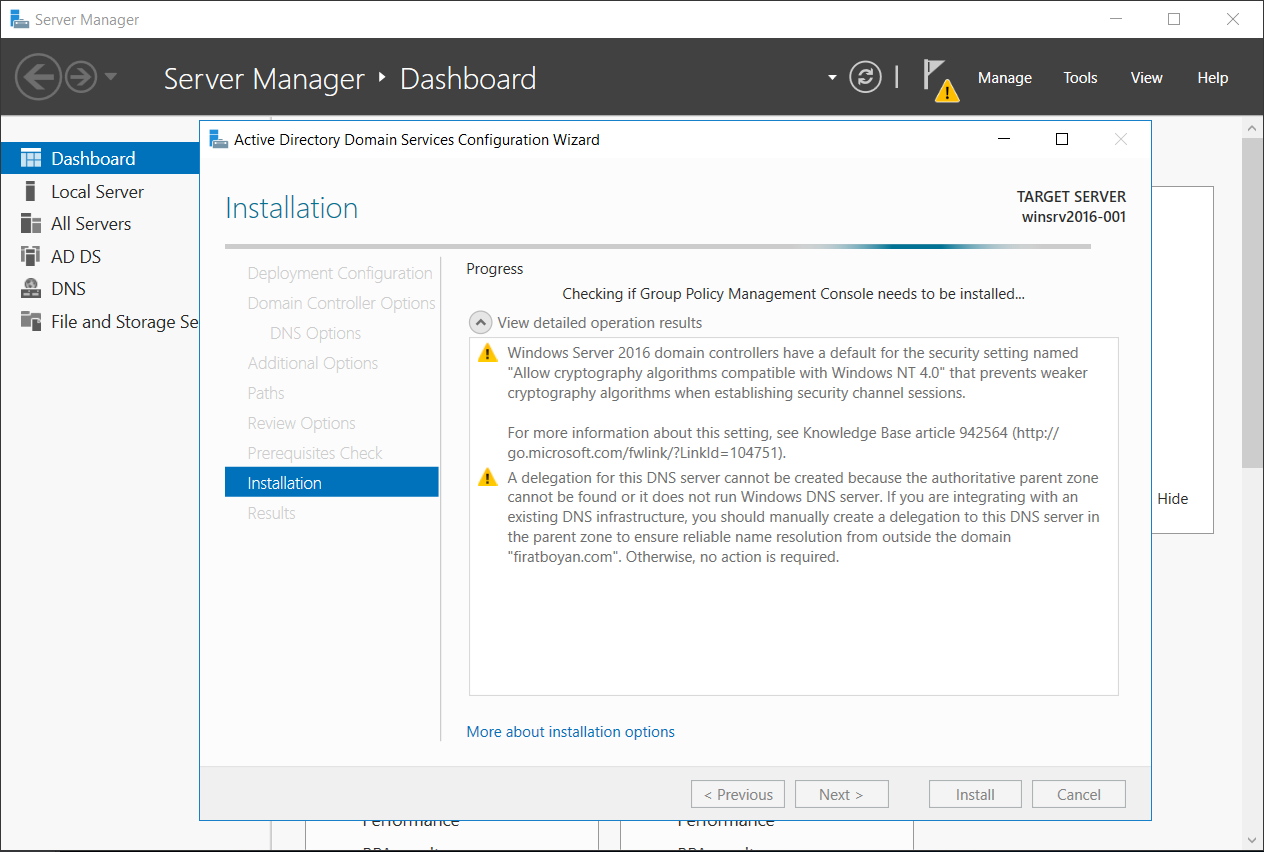Open More about installation options link
This screenshot has height=852, width=1264.
pyautogui.click(x=570, y=732)
